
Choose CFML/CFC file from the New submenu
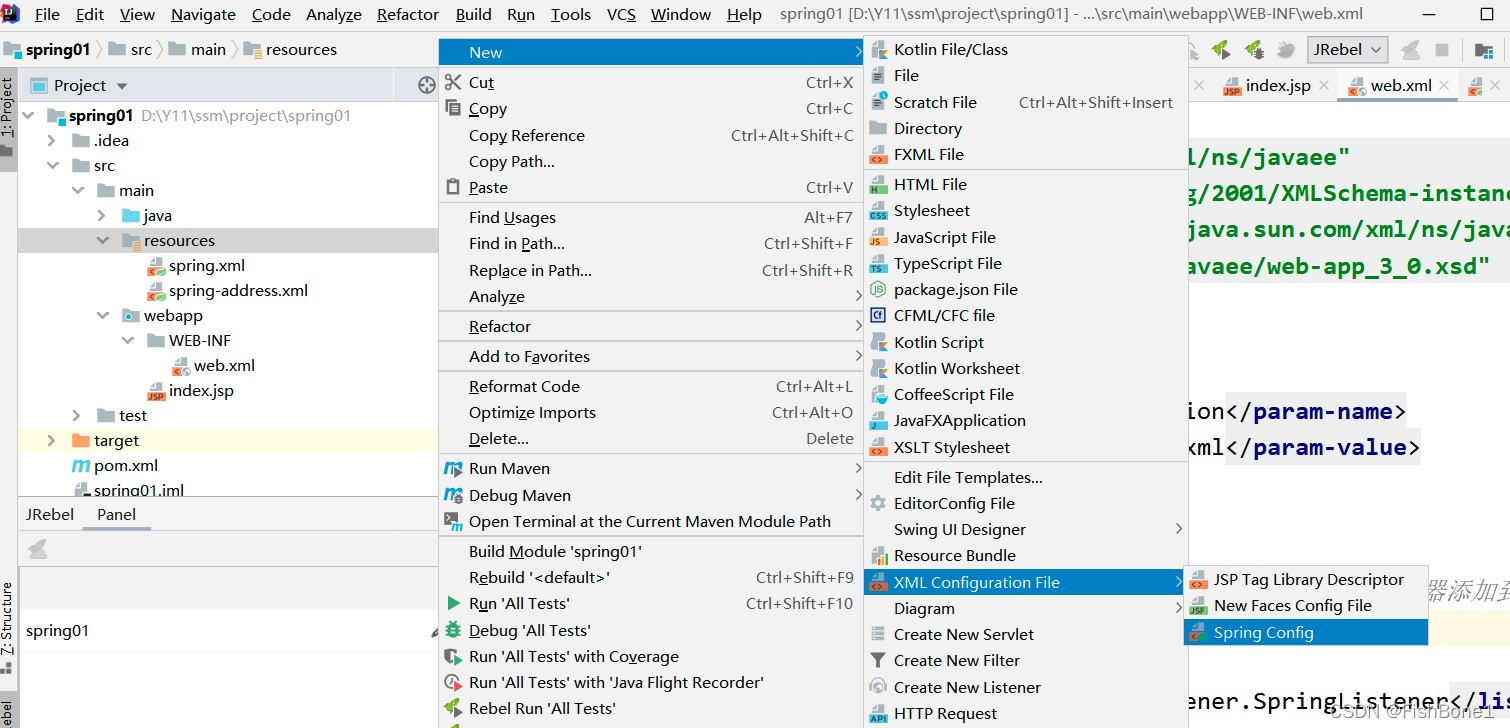(x=1025, y=316)
